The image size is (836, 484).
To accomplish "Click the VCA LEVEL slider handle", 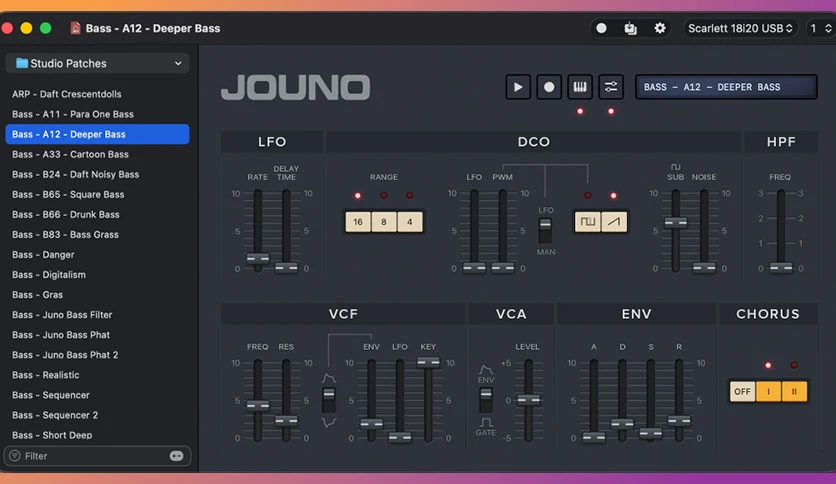I will 528,400.
